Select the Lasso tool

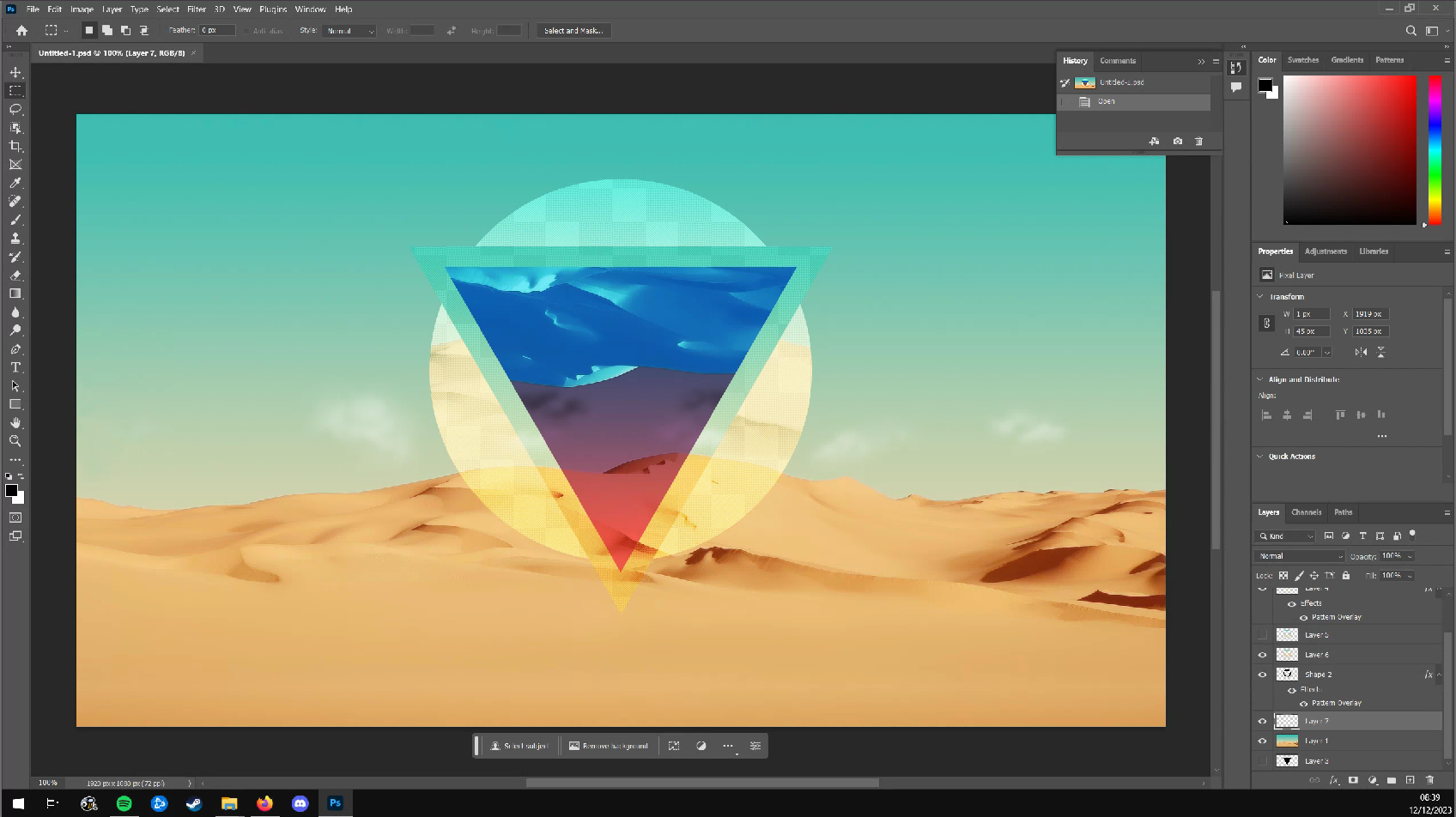[x=15, y=109]
